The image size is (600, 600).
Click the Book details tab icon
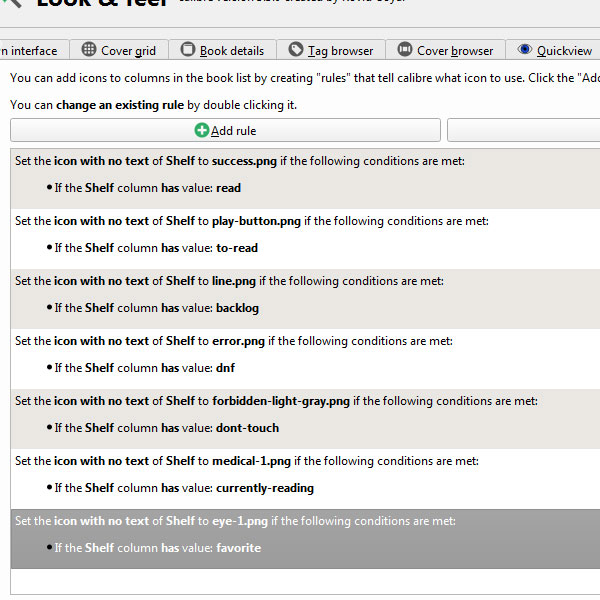(188, 50)
